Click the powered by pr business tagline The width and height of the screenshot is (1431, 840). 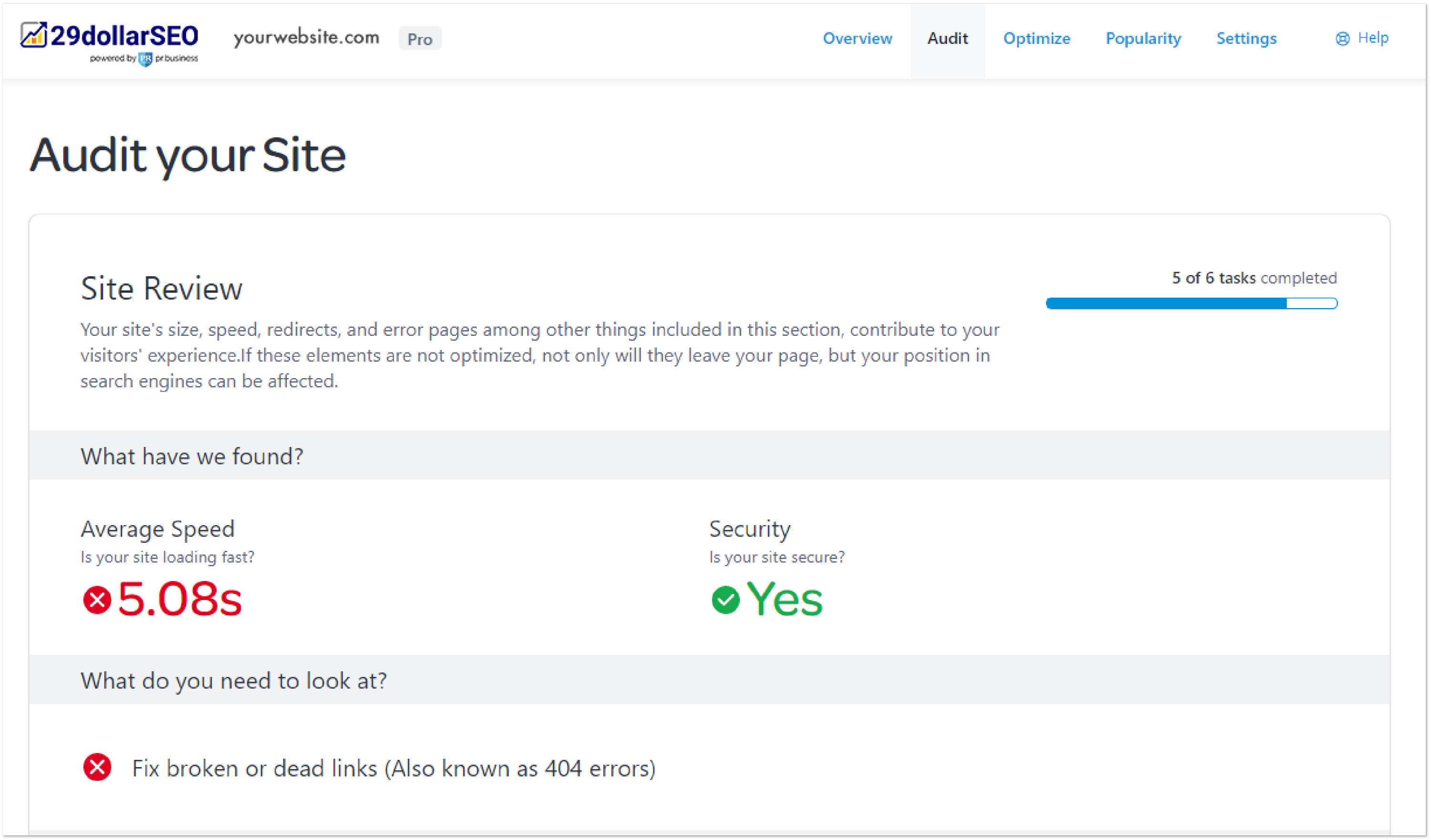coord(144,59)
